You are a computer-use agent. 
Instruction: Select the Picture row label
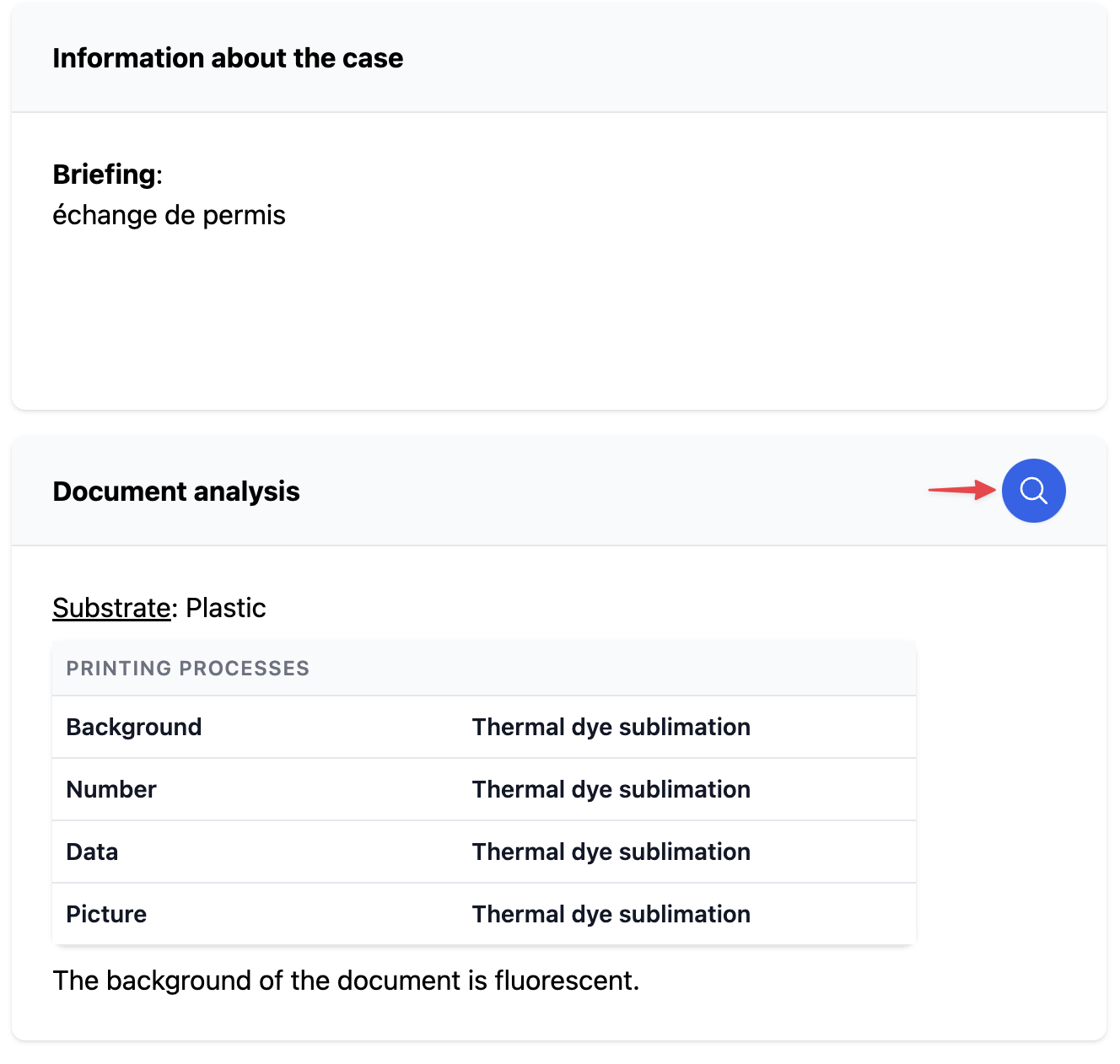(106, 915)
